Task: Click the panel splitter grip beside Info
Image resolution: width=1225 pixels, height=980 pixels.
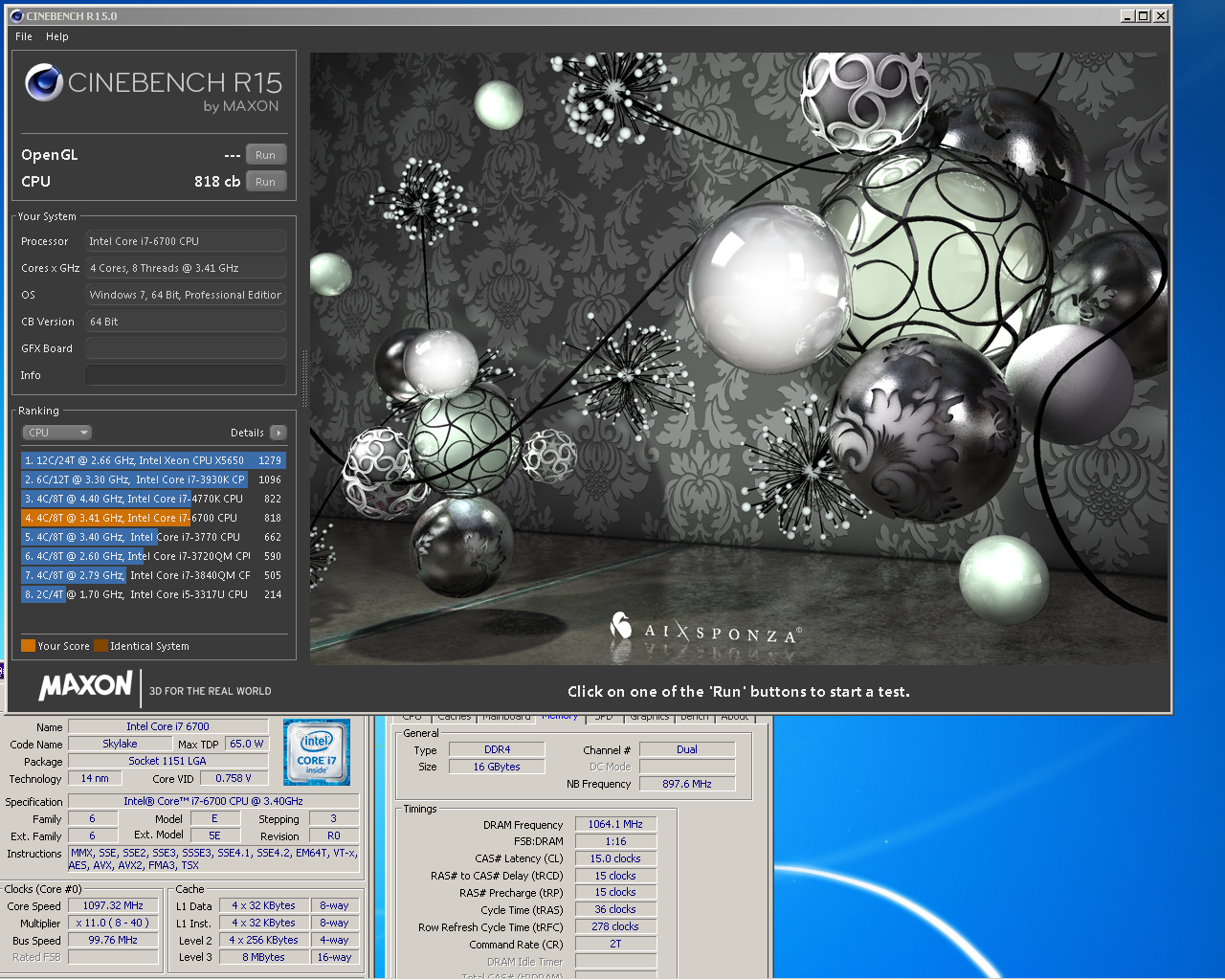Action: [305, 378]
